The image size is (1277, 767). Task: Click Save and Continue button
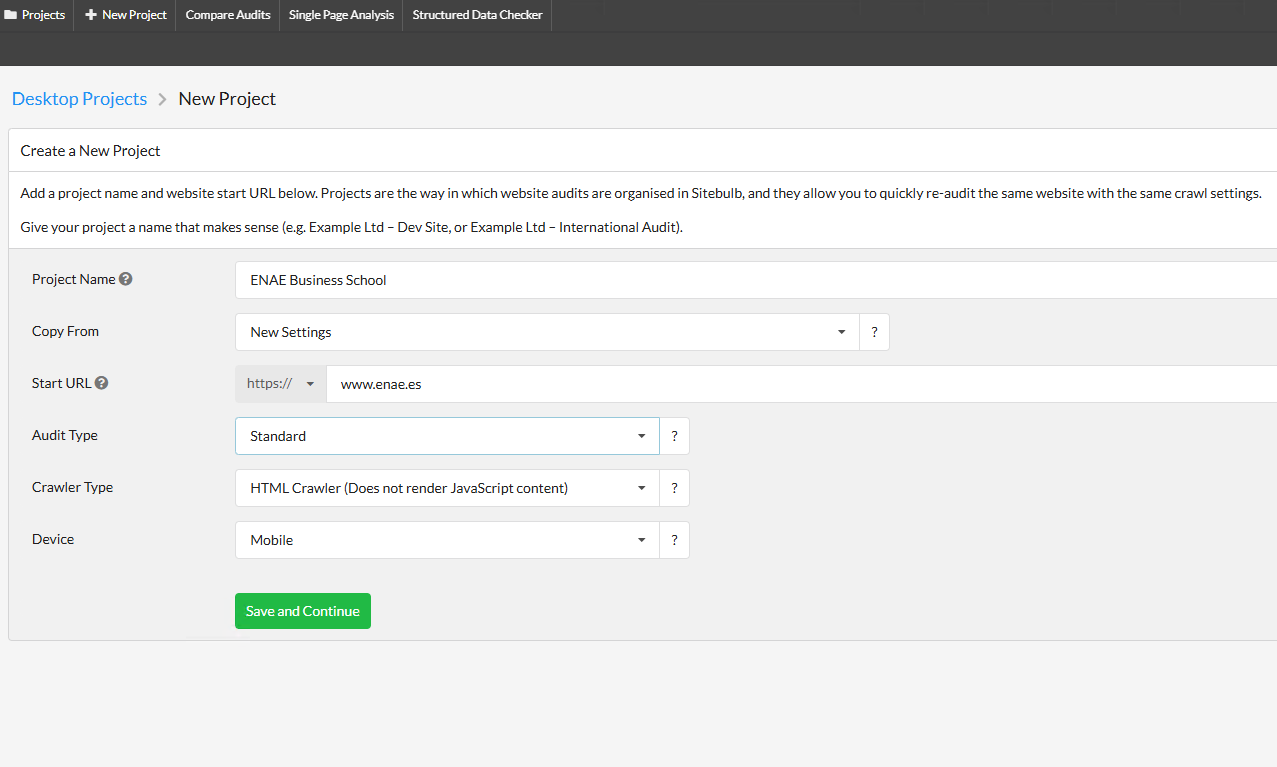click(303, 611)
